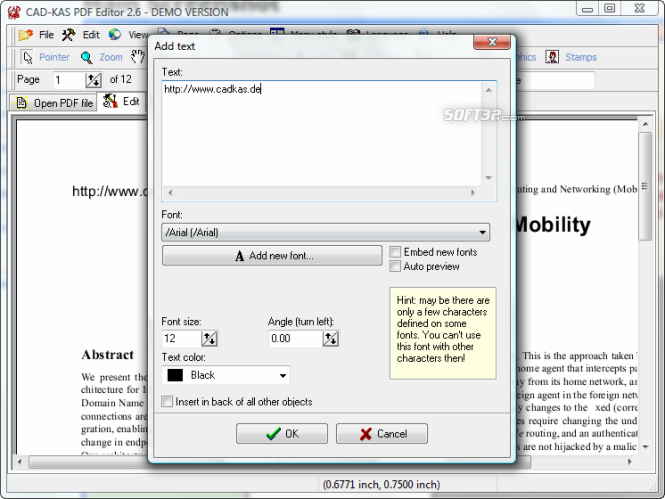Screen dimensions: 665x499
Task: Switch to the Edit tab
Action: point(121,102)
